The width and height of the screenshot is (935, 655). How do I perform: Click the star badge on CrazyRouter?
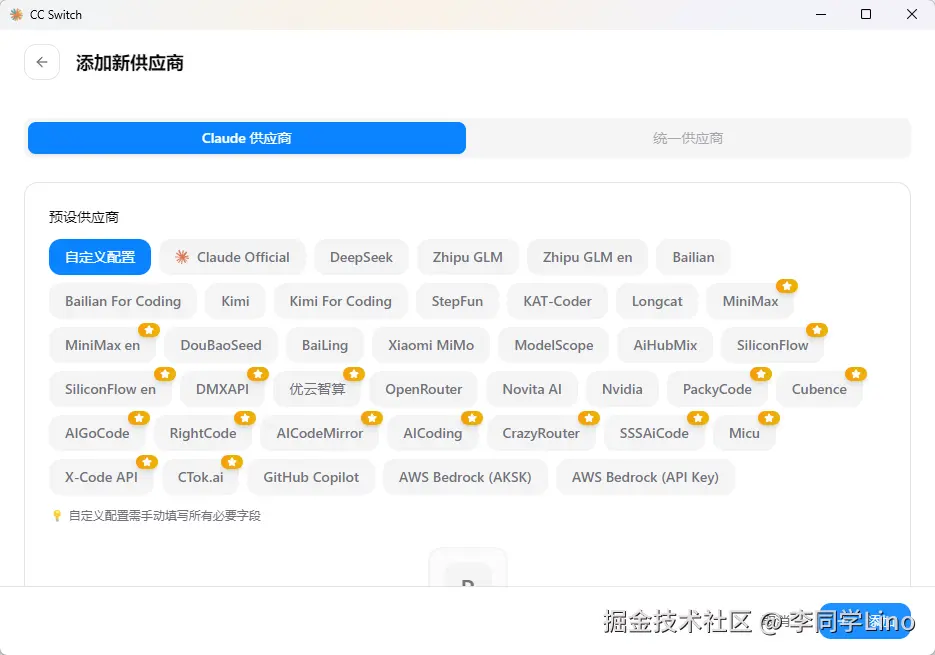(x=589, y=418)
